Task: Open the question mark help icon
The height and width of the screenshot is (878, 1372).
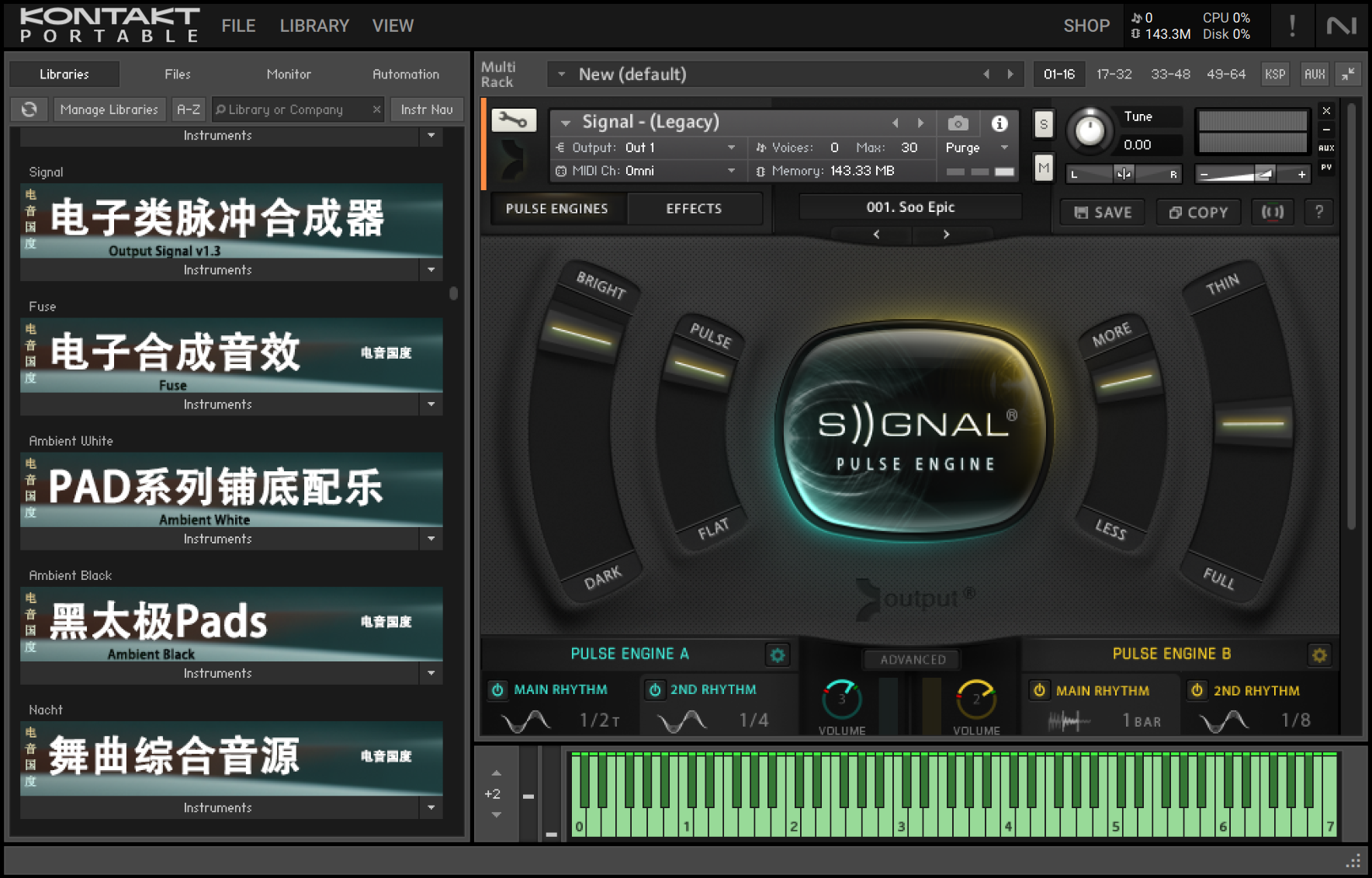Action: click(1318, 212)
